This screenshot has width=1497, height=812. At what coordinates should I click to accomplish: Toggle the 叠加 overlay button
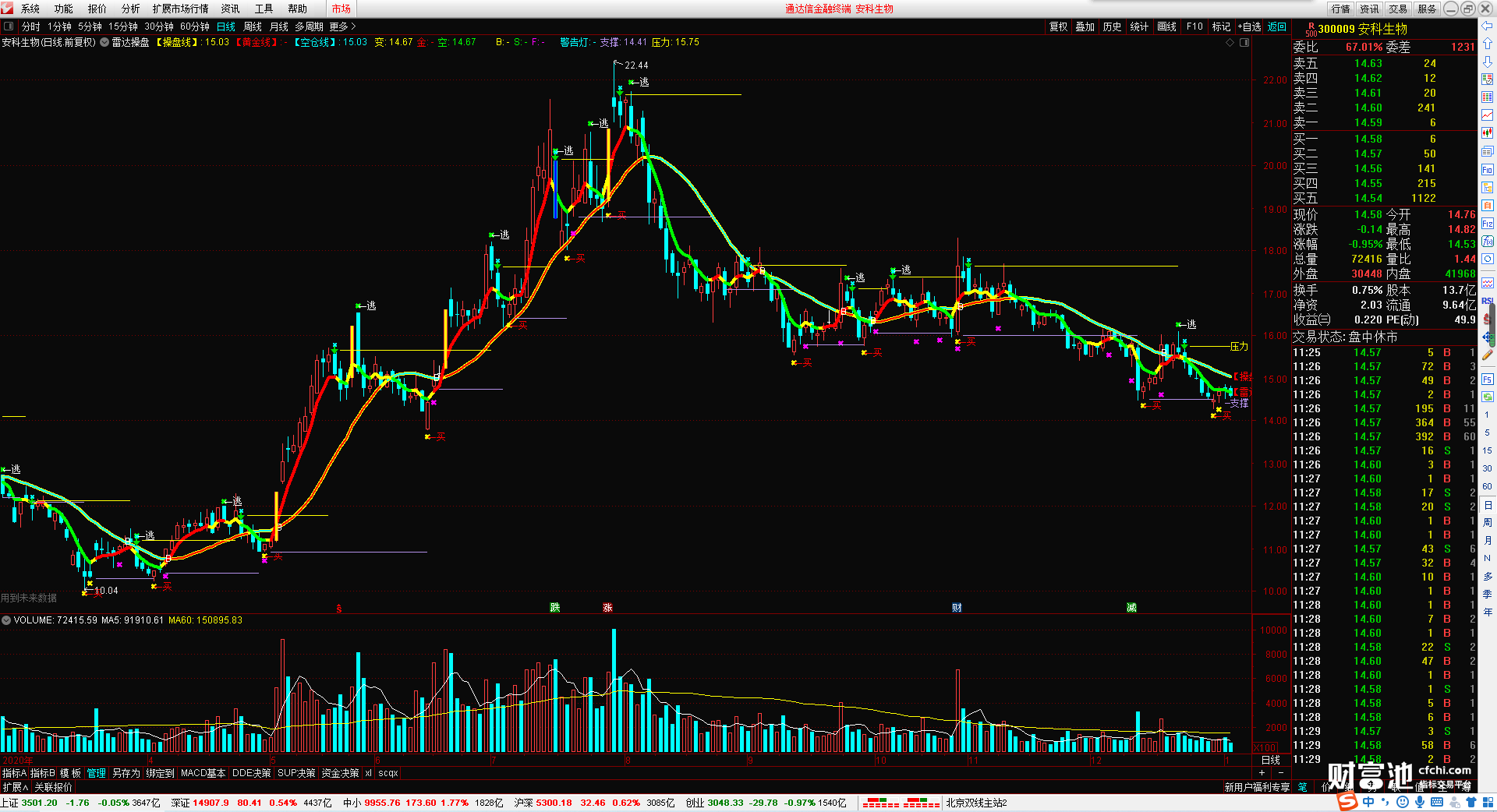1085,26
